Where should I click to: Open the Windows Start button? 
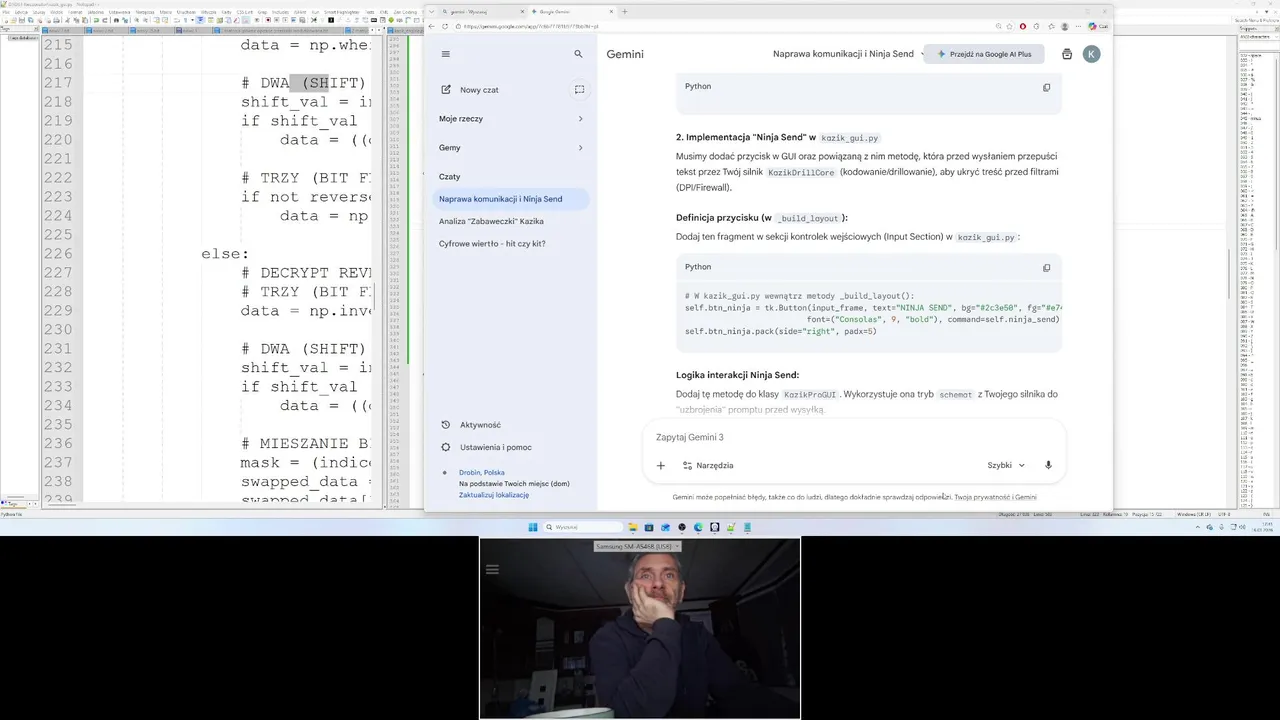(x=533, y=527)
